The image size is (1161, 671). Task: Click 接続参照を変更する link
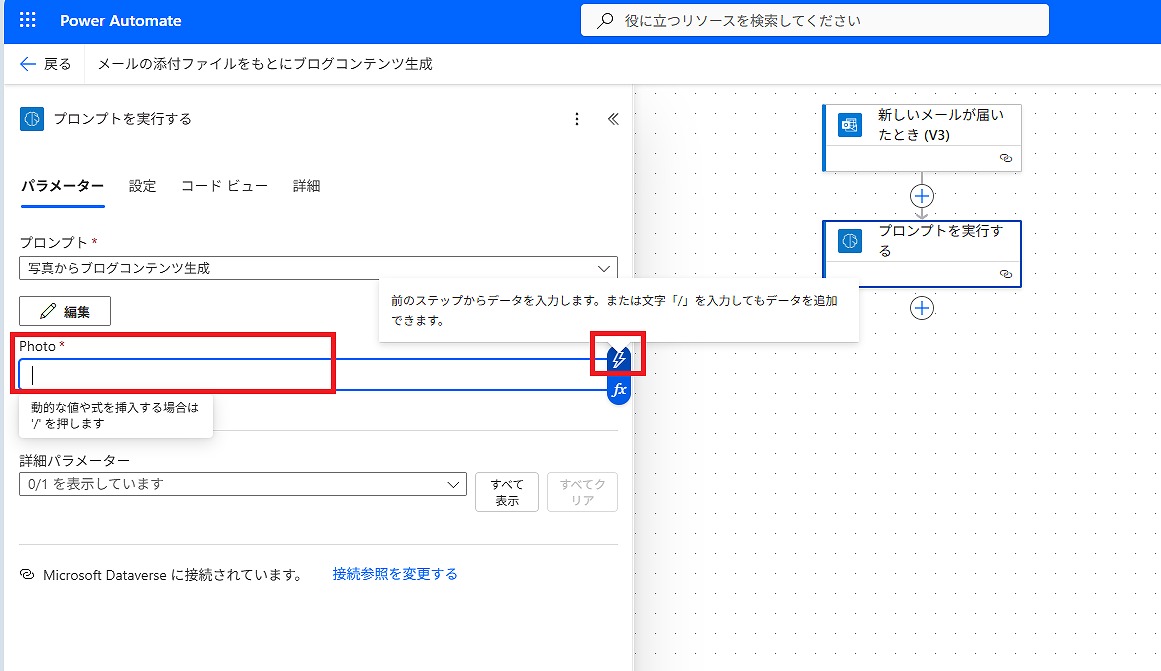pos(395,574)
